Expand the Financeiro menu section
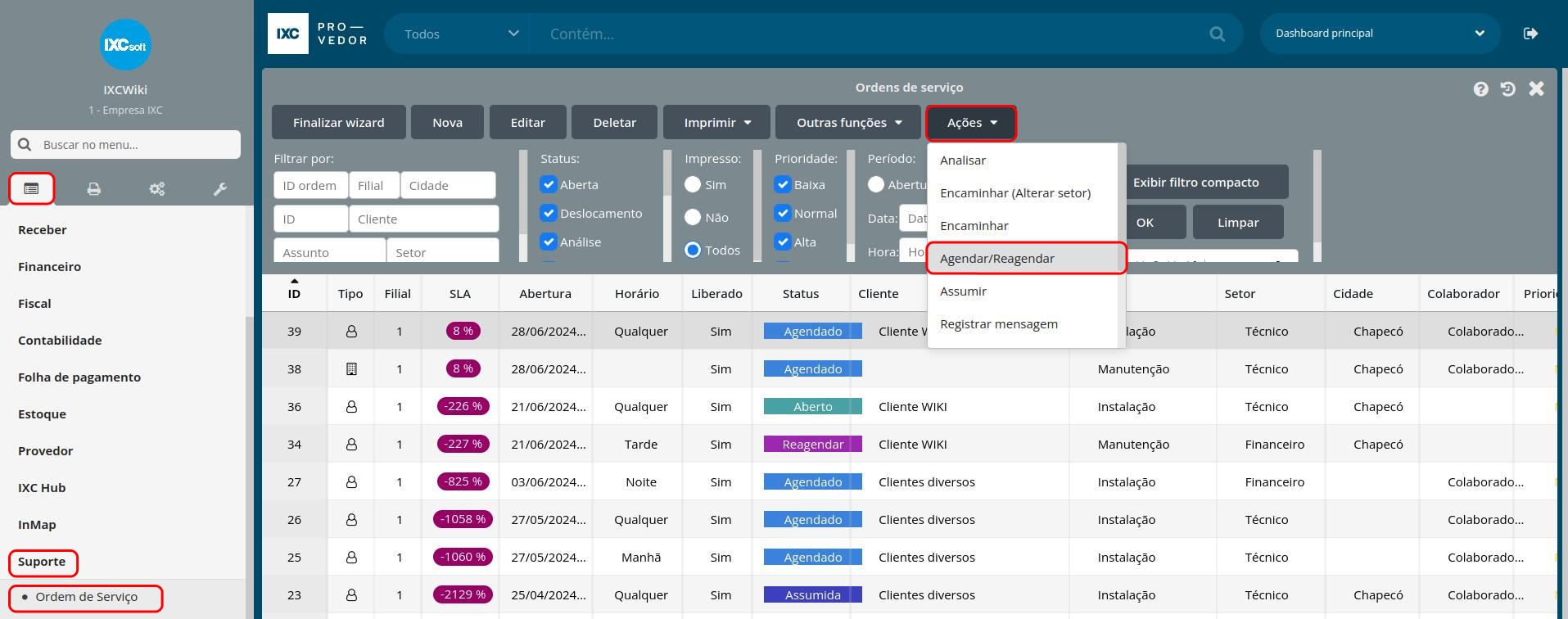Screen dimensions: 1568x619 pos(49,267)
